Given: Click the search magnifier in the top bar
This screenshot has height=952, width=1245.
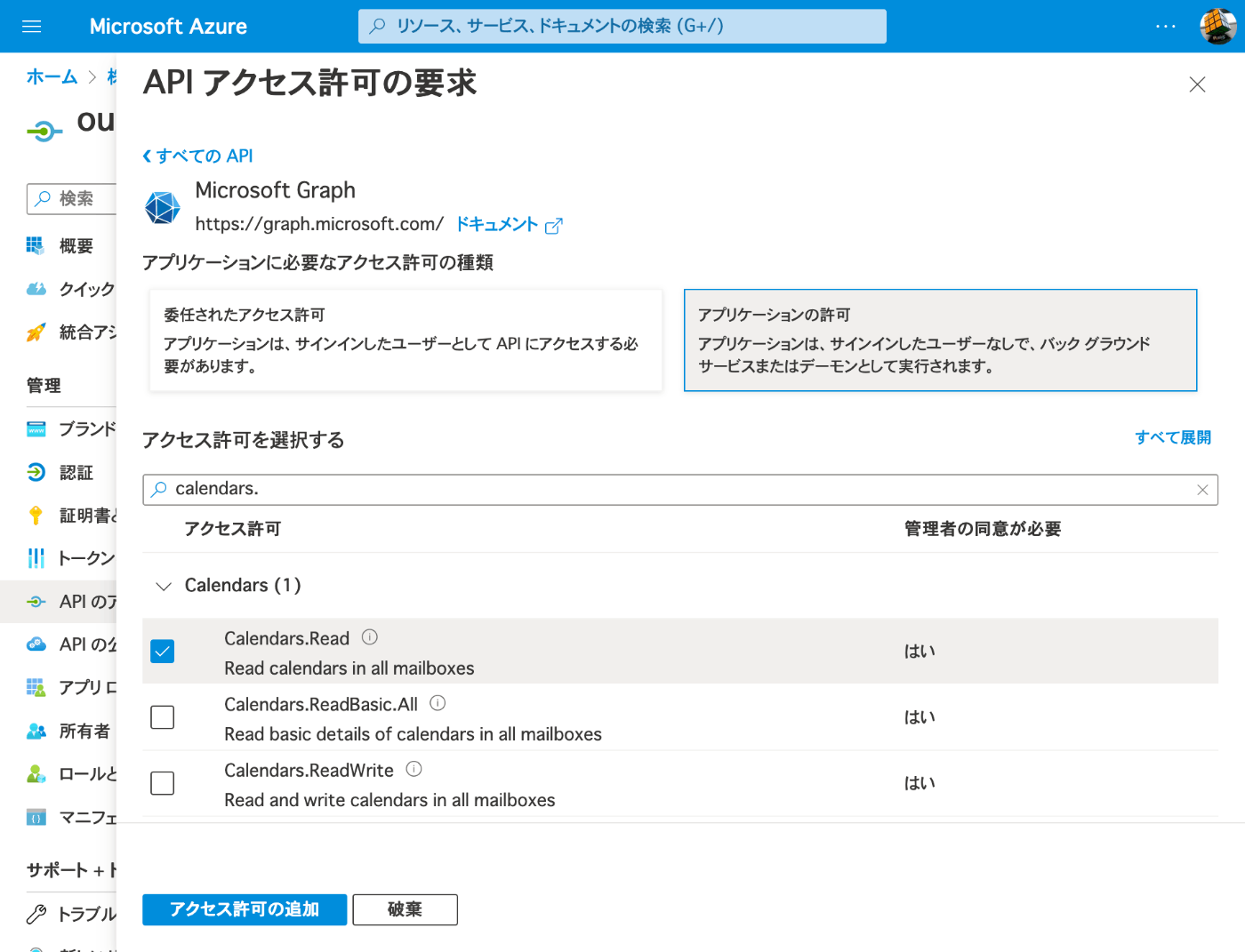Looking at the screenshot, I should [x=377, y=26].
